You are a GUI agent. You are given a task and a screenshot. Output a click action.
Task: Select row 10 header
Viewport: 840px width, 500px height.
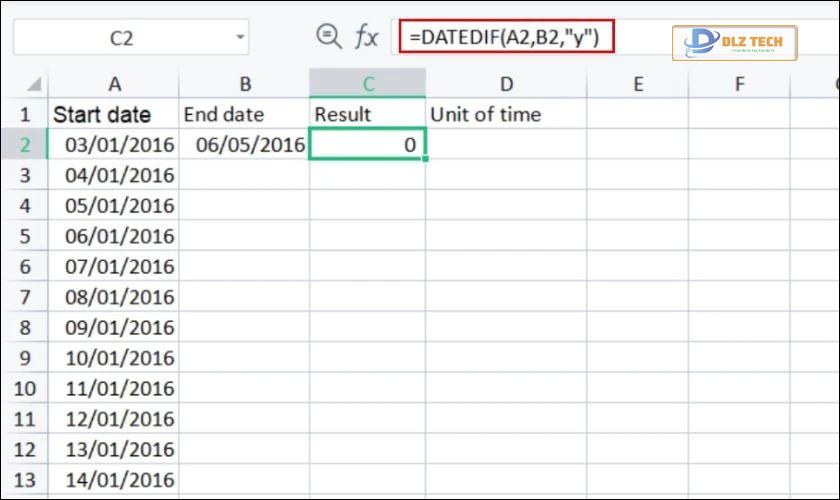[25, 389]
